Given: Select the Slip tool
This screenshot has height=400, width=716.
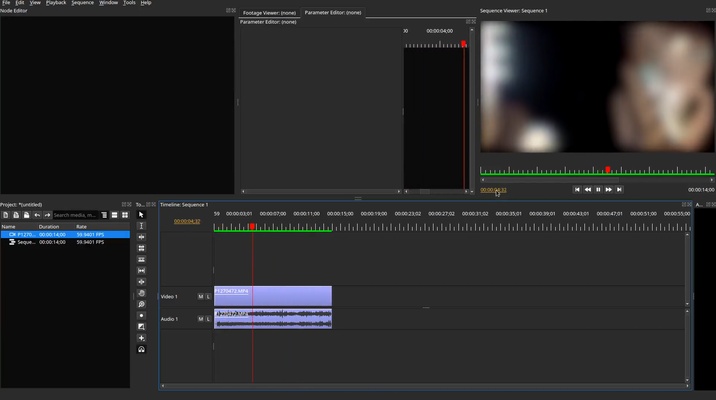Looking at the screenshot, I should pyautogui.click(x=141, y=271).
